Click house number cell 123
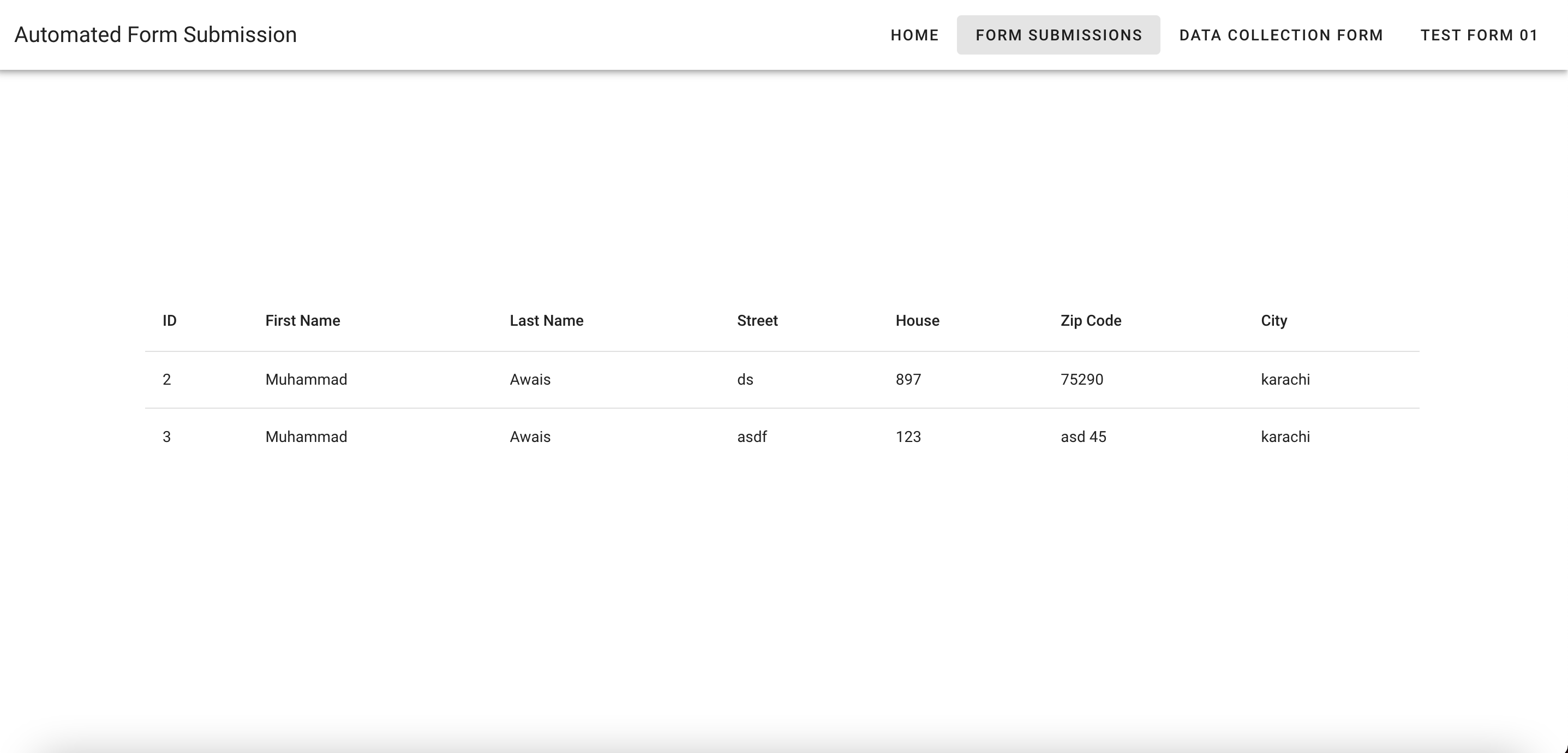This screenshot has height=753, width=1568. 907,437
